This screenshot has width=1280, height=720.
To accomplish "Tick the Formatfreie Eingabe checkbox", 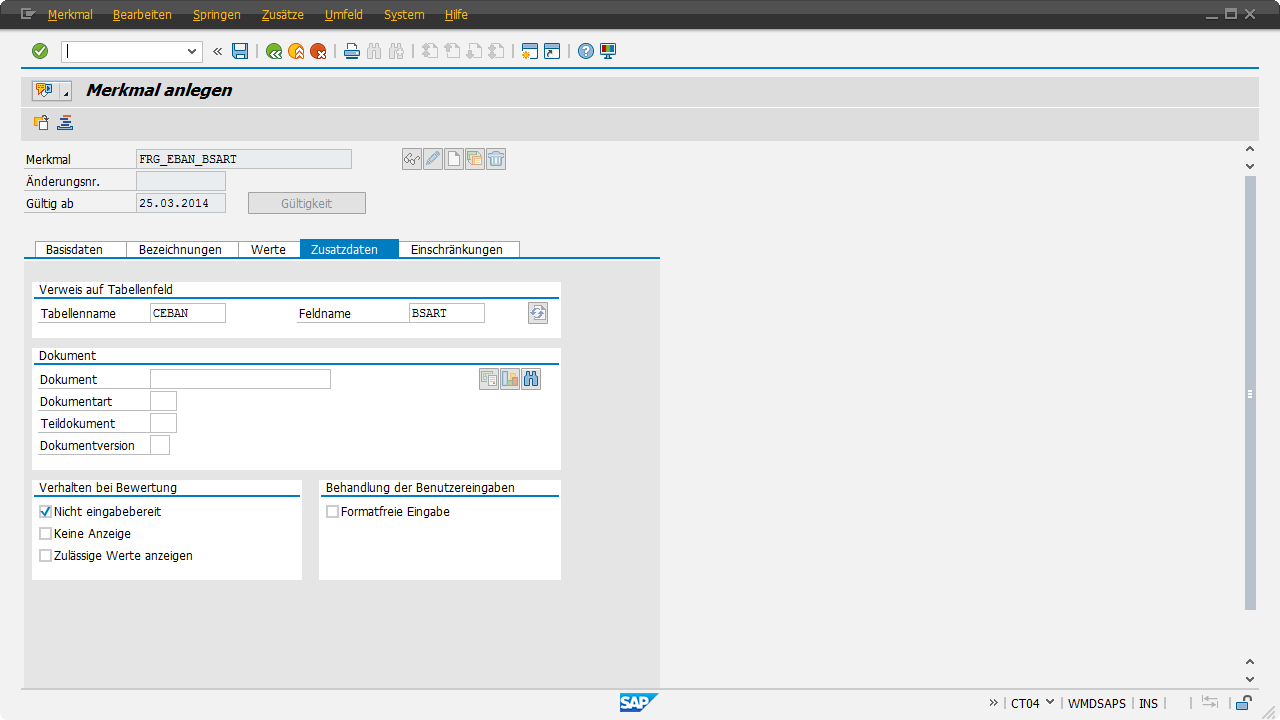I will (332, 512).
